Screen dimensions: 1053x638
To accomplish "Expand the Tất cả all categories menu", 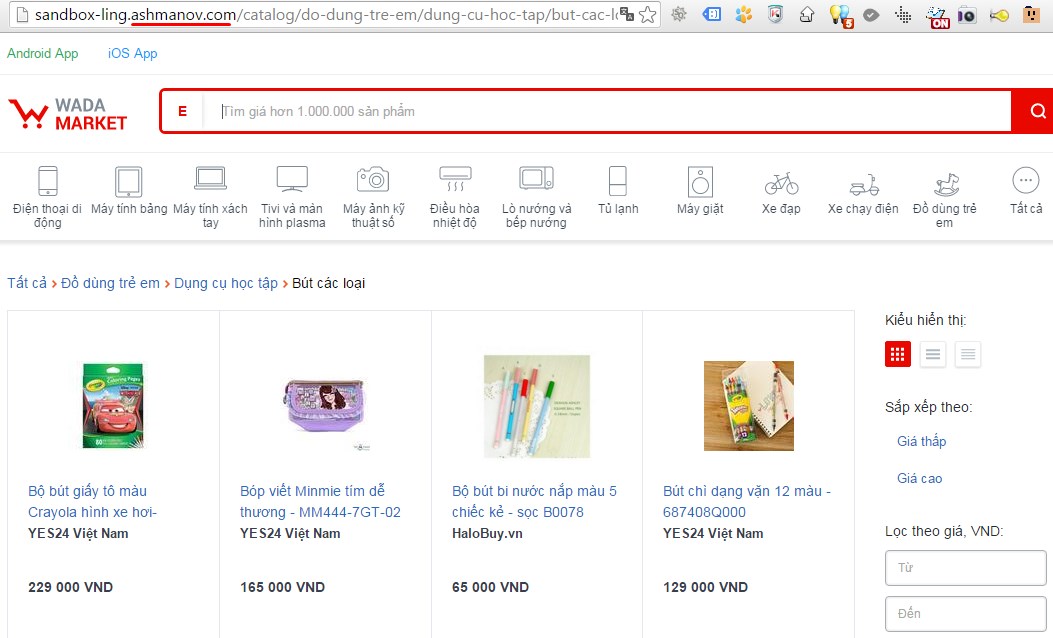I will [x=1025, y=181].
